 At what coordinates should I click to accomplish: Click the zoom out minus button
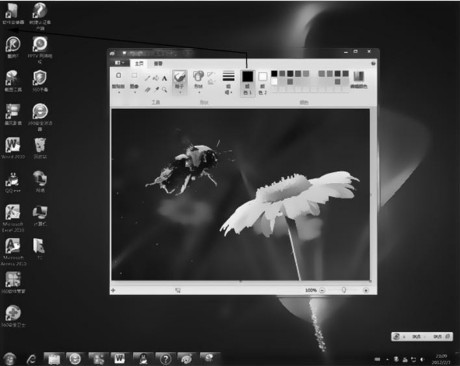tap(322, 290)
